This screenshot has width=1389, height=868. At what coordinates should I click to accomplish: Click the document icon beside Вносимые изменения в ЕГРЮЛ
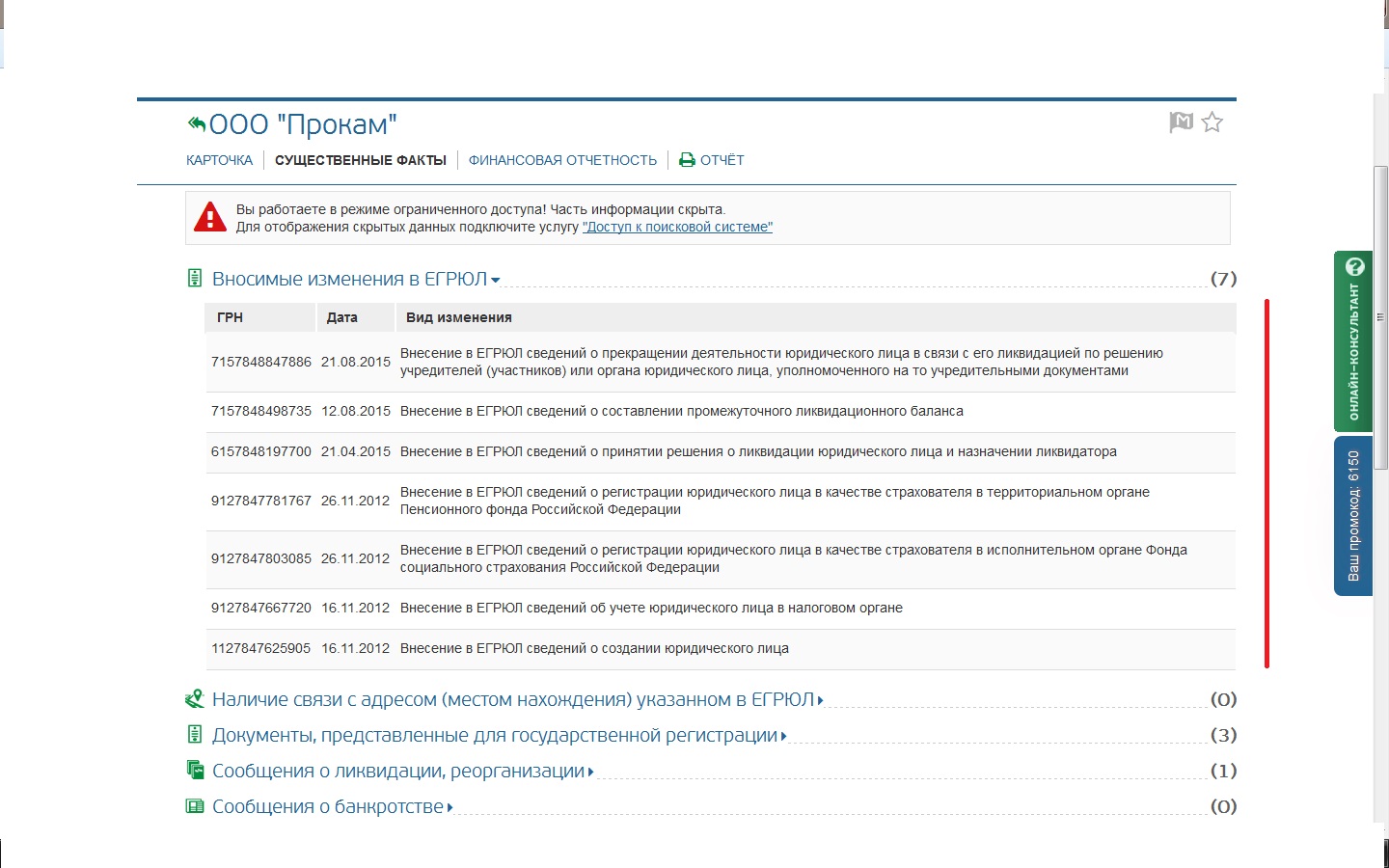coord(194,279)
